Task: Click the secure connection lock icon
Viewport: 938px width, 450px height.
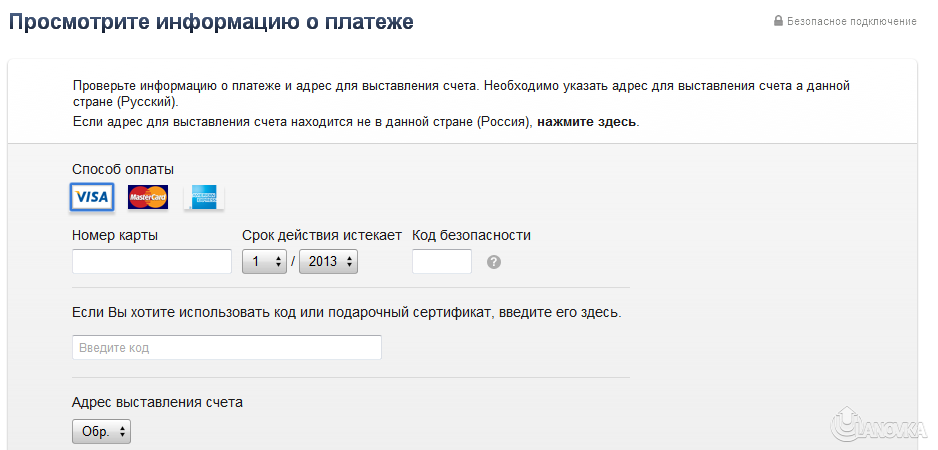Action: (x=778, y=21)
